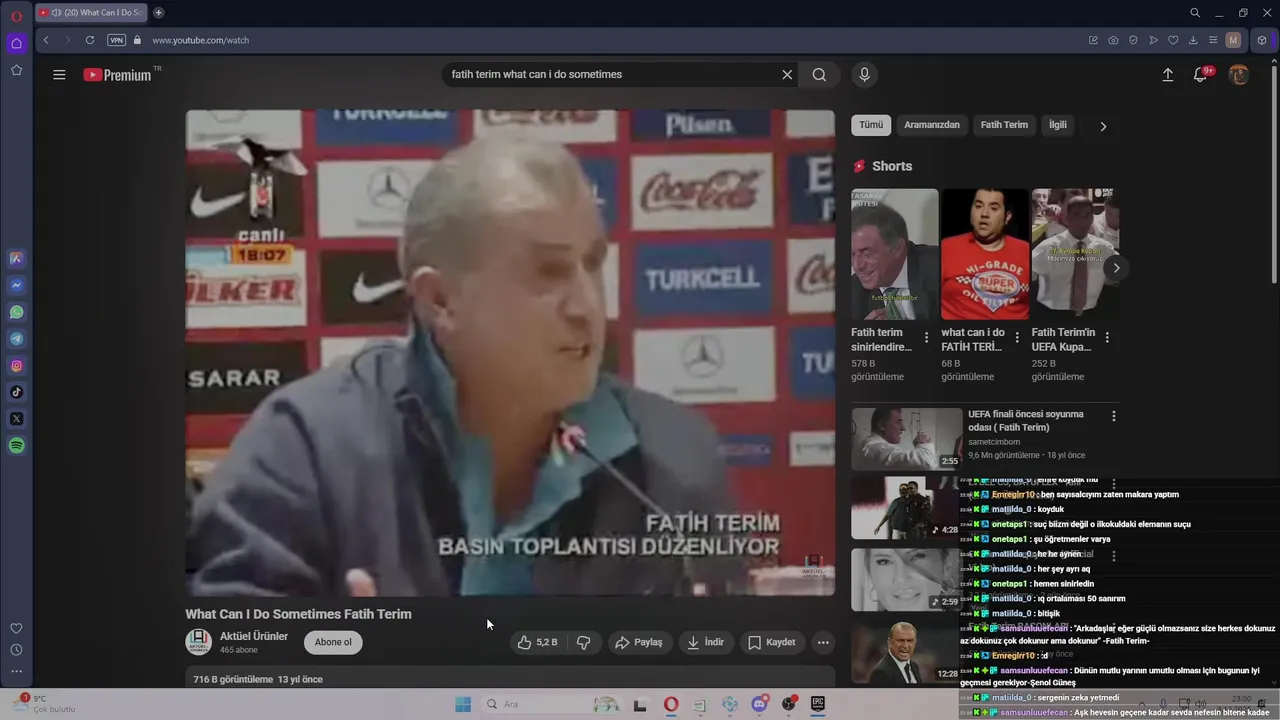The image size is (1280, 720).
Task: Select the Fatih Terim filter chip
Action: (x=1004, y=125)
